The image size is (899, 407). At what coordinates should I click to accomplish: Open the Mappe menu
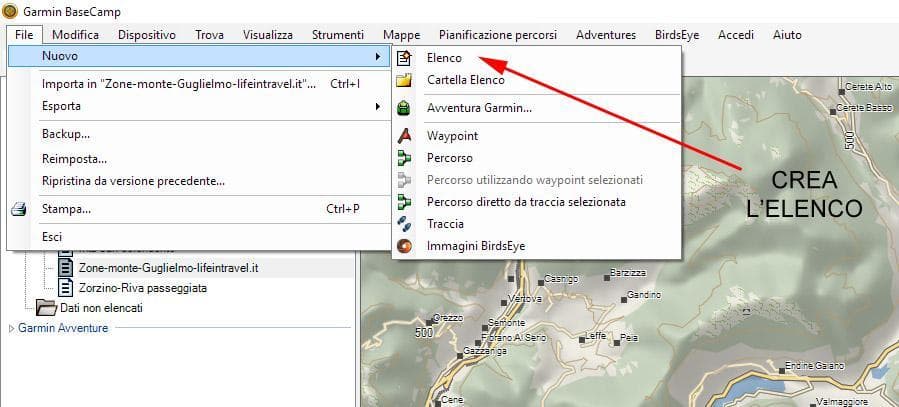(x=401, y=35)
